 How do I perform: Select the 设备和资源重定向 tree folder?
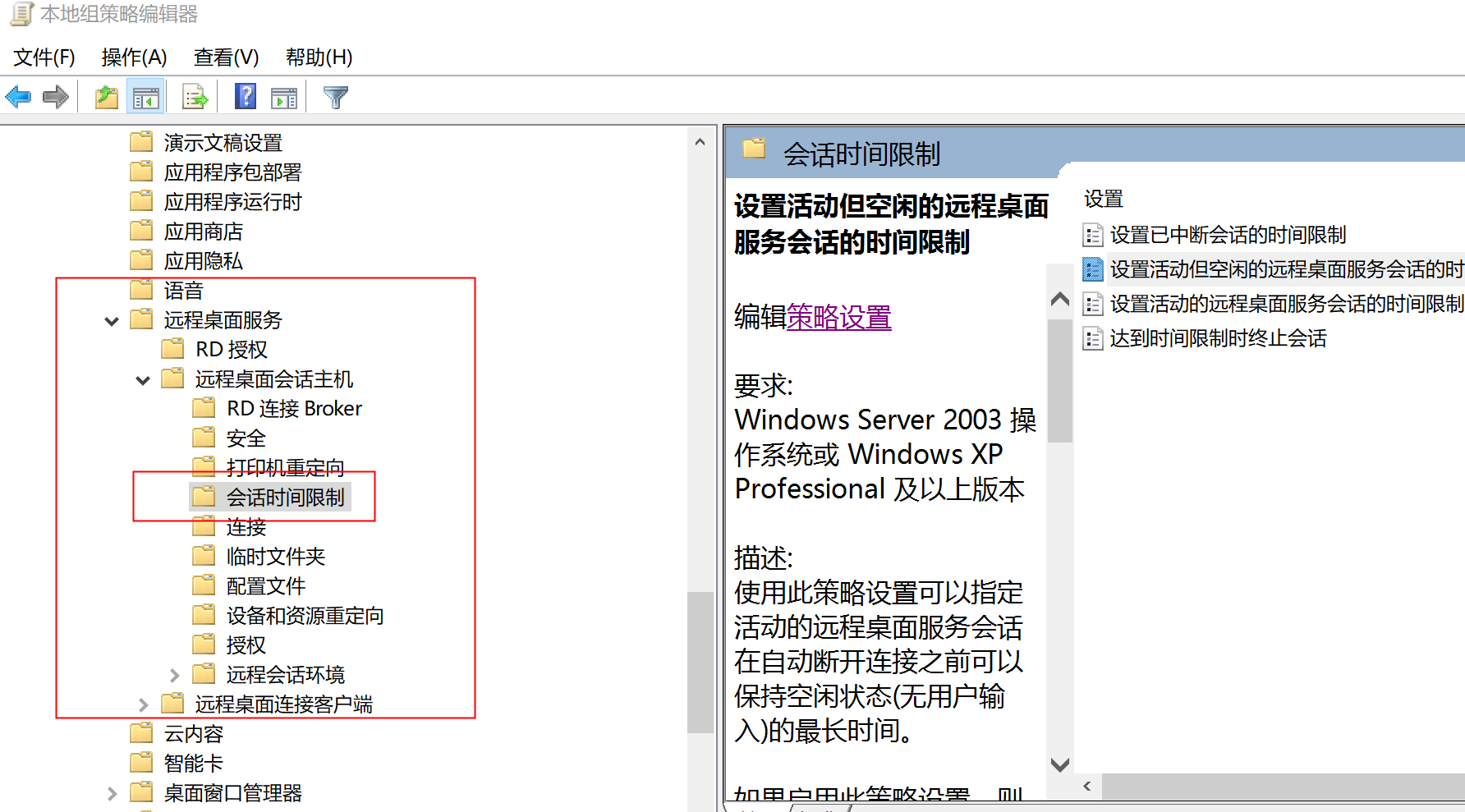(x=305, y=616)
